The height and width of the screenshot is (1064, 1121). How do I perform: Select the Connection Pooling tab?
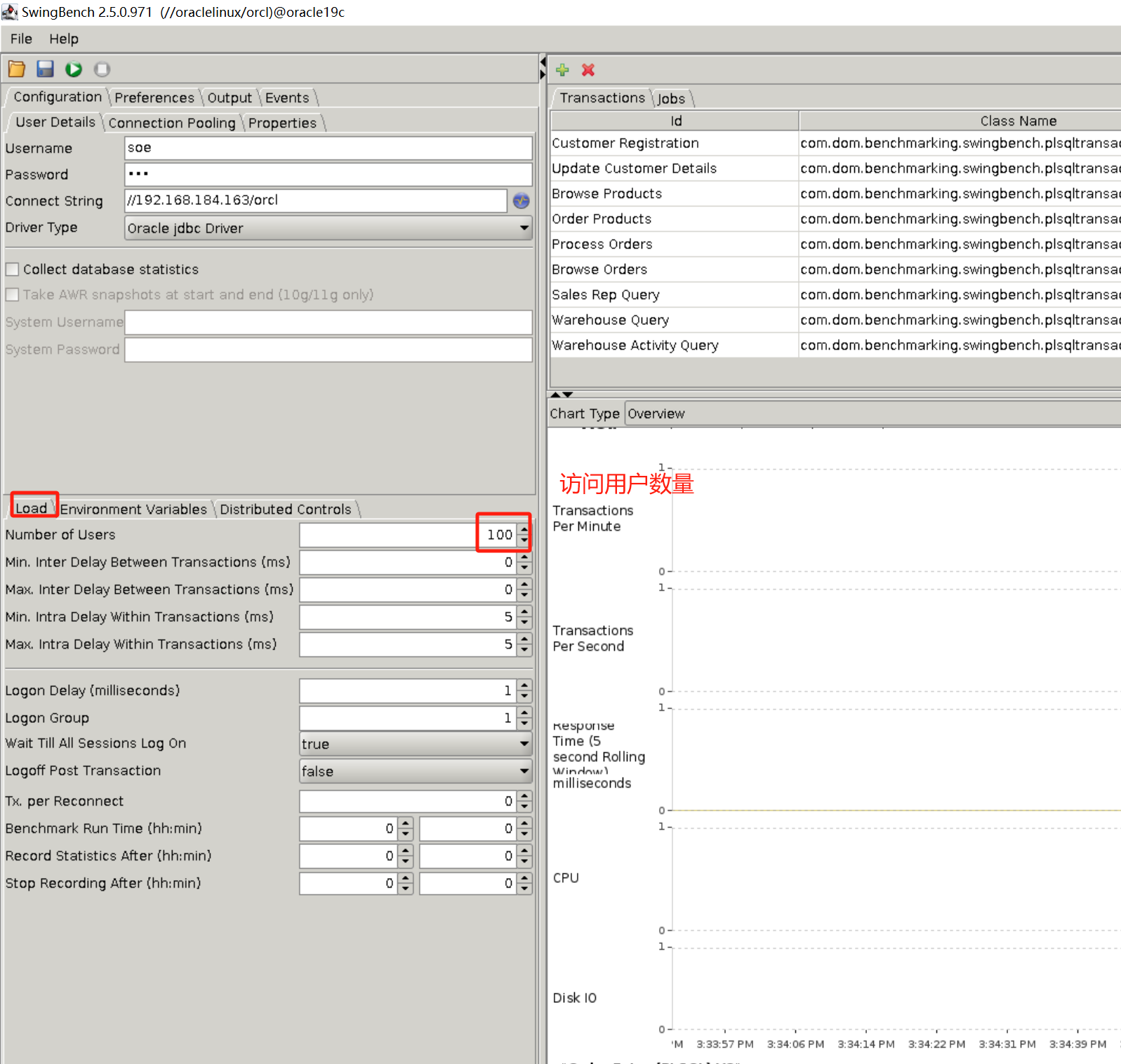tap(172, 123)
